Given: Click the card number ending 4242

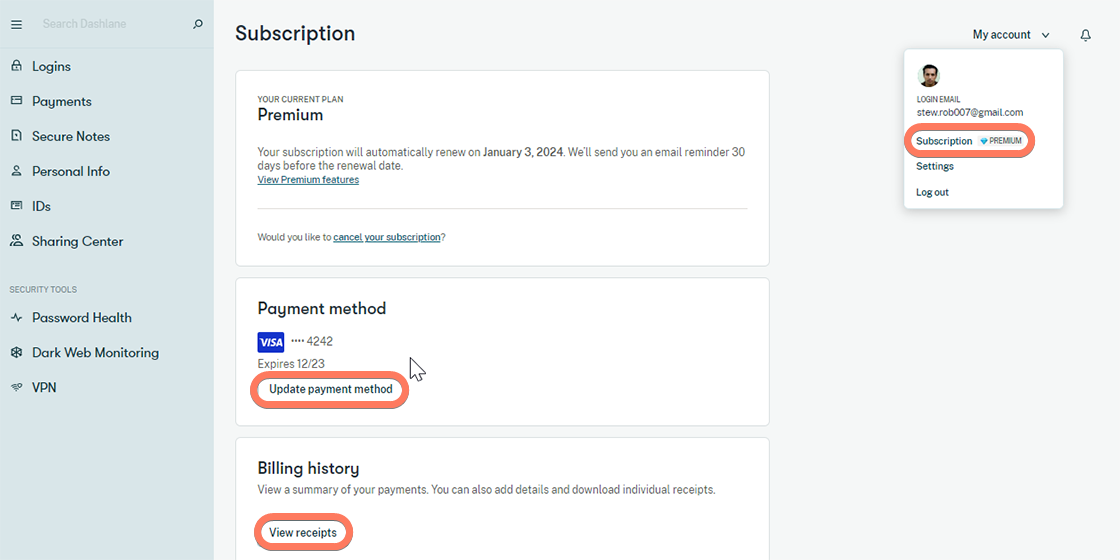Looking at the screenshot, I should 312,341.
